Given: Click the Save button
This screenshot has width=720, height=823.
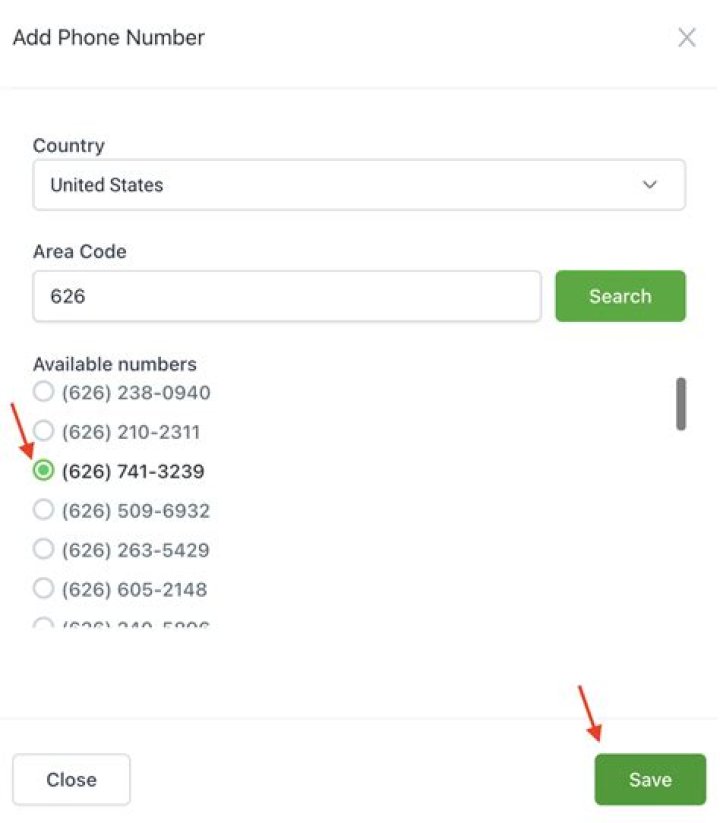Looking at the screenshot, I should (x=649, y=779).
